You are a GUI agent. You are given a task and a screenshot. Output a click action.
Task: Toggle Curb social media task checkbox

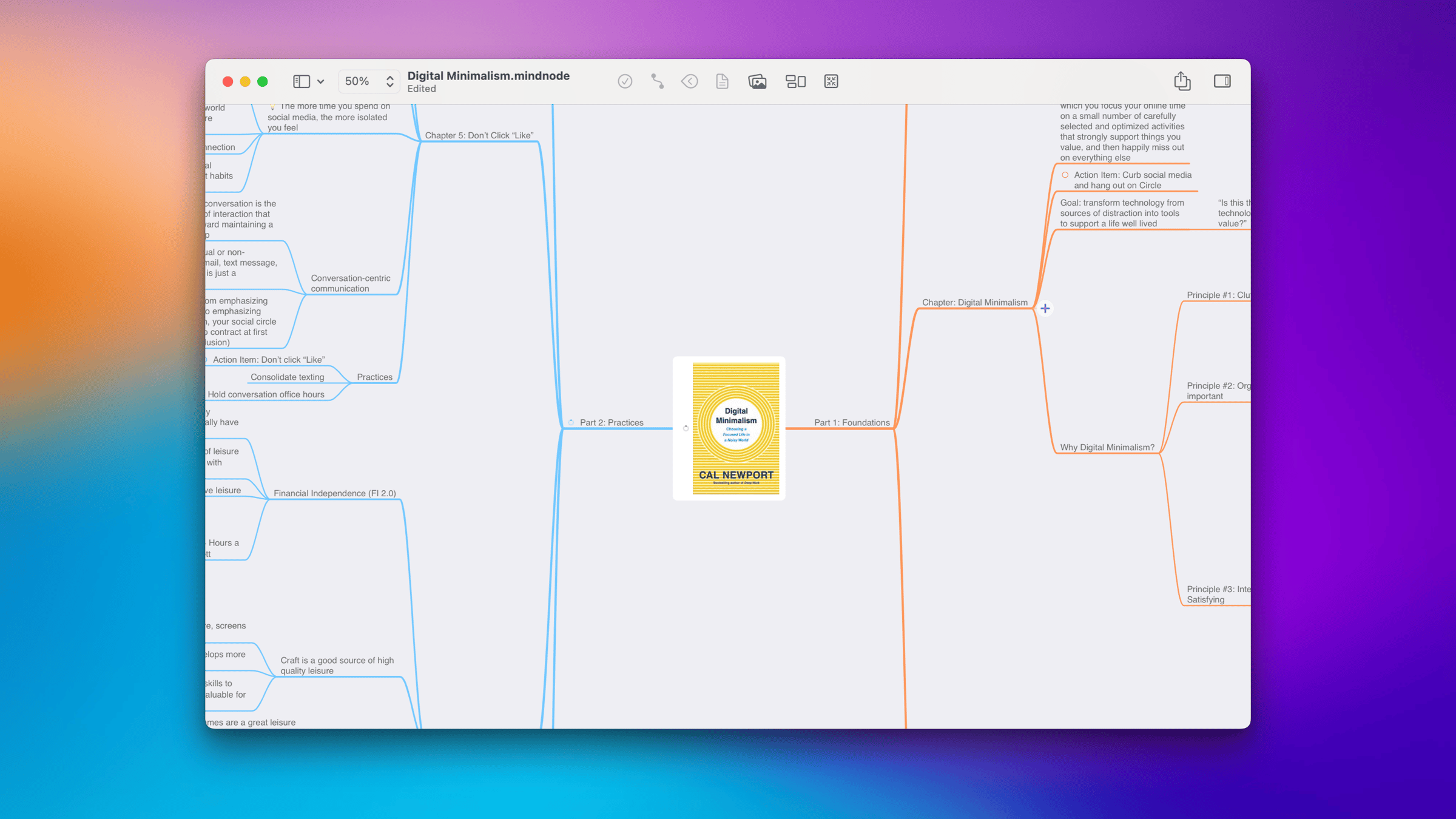[x=1065, y=175]
